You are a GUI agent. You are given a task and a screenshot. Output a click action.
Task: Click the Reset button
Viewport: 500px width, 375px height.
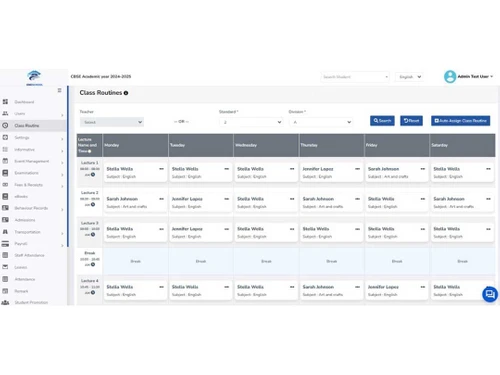[411, 121]
